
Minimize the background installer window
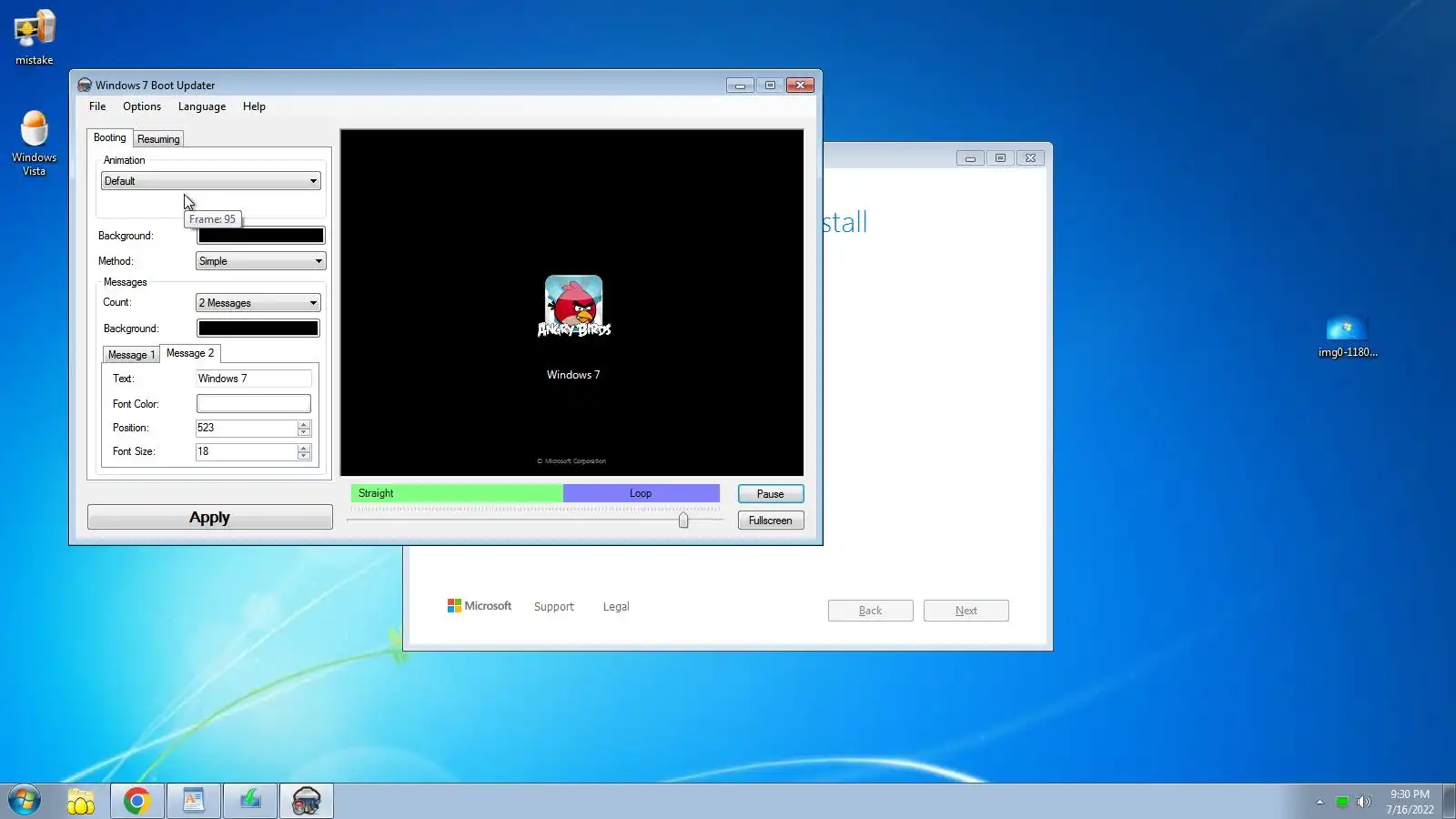(x=970, y=158)
